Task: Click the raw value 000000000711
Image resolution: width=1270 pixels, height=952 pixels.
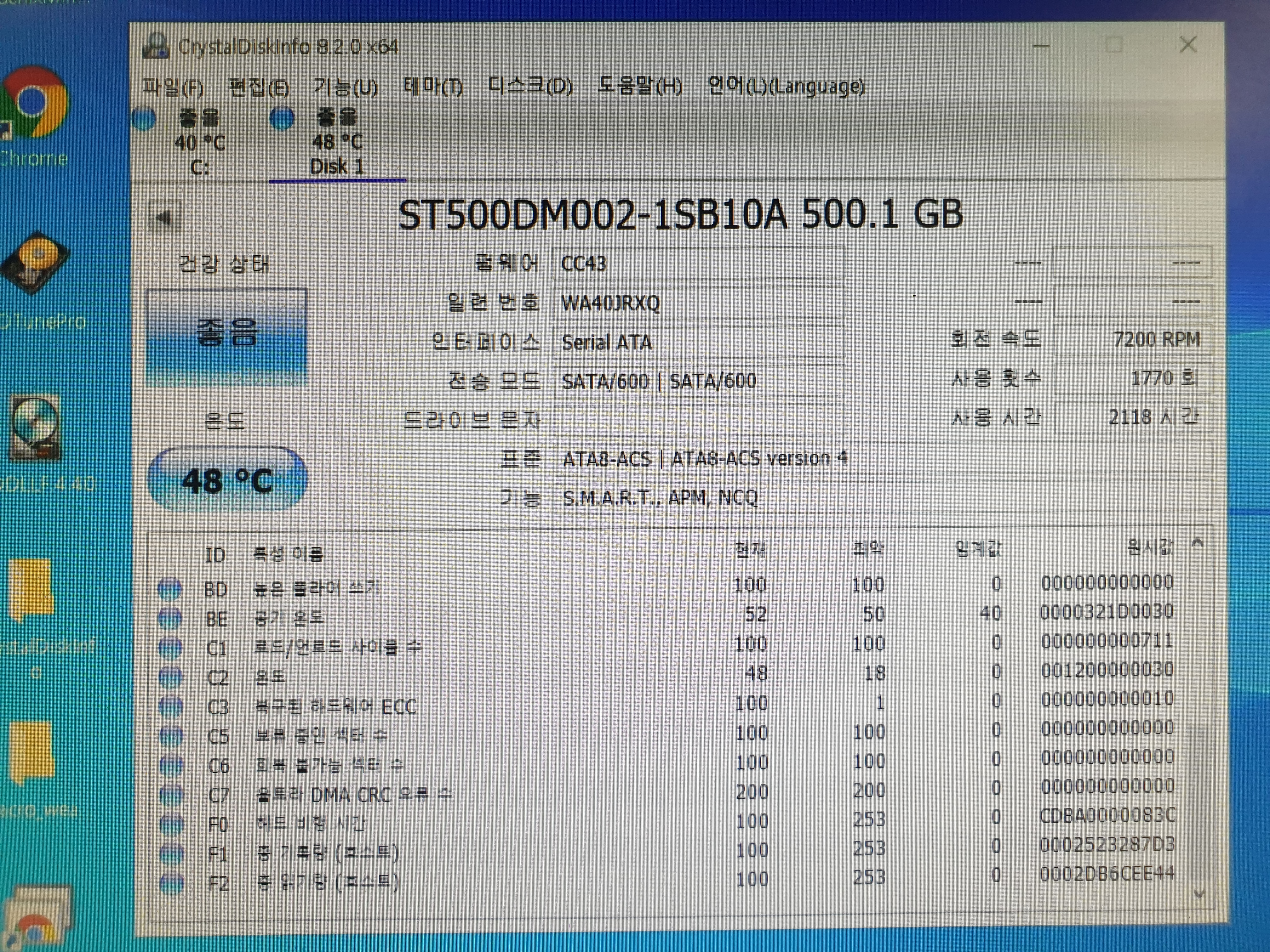Action: pos(1107,641)
